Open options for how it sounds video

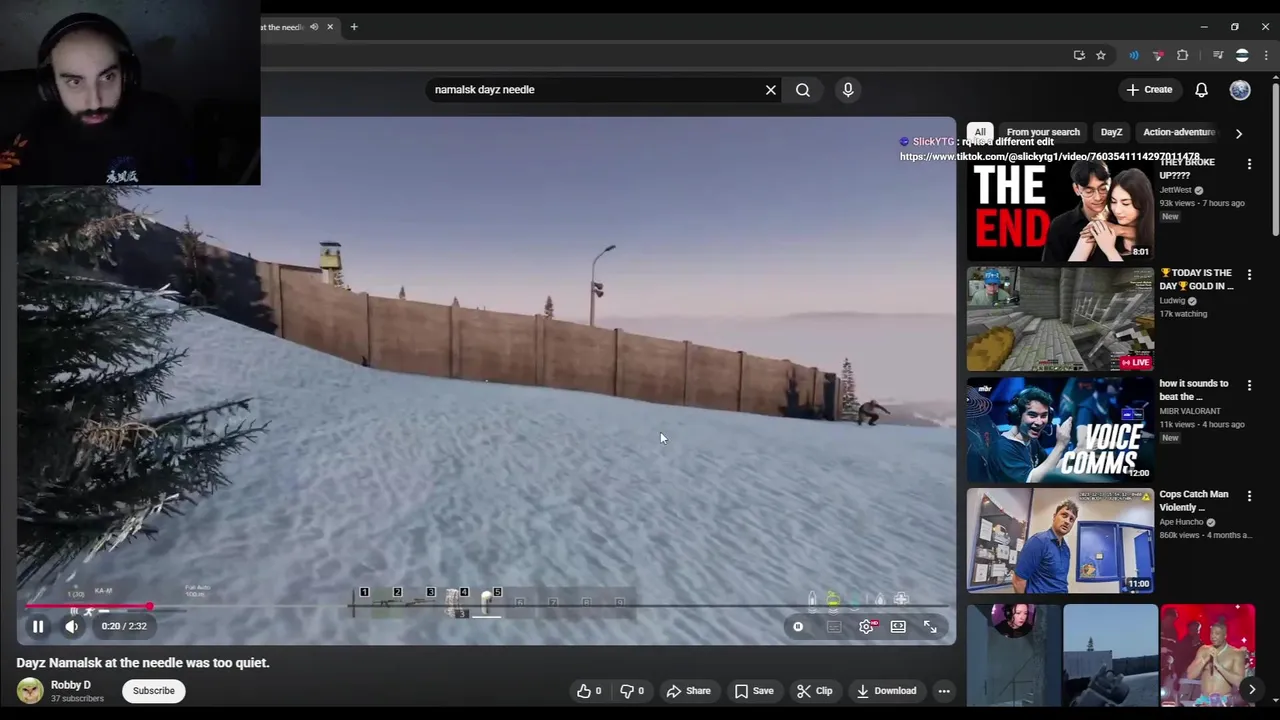[x=1249, y=385]
